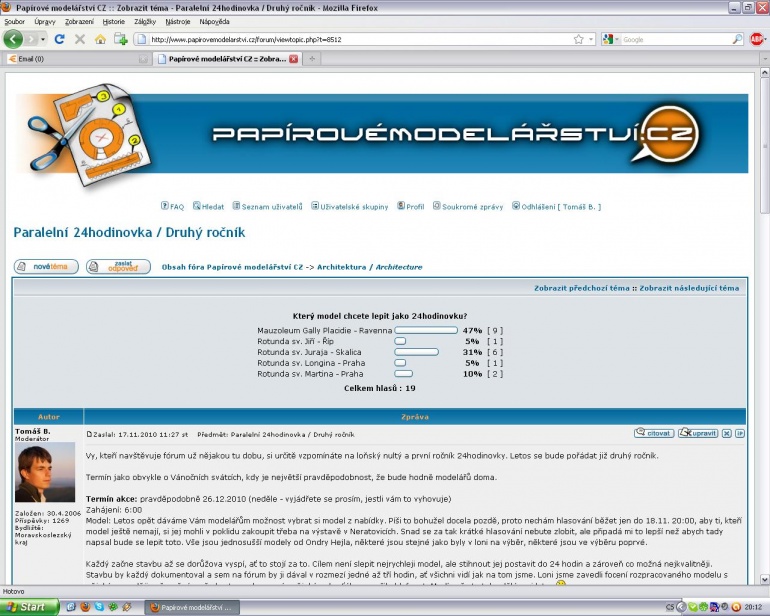Image resolution: width=770 pixels, height=616 pixels.
Task: Open the Profil link
Action: click(x=415, y=207)
